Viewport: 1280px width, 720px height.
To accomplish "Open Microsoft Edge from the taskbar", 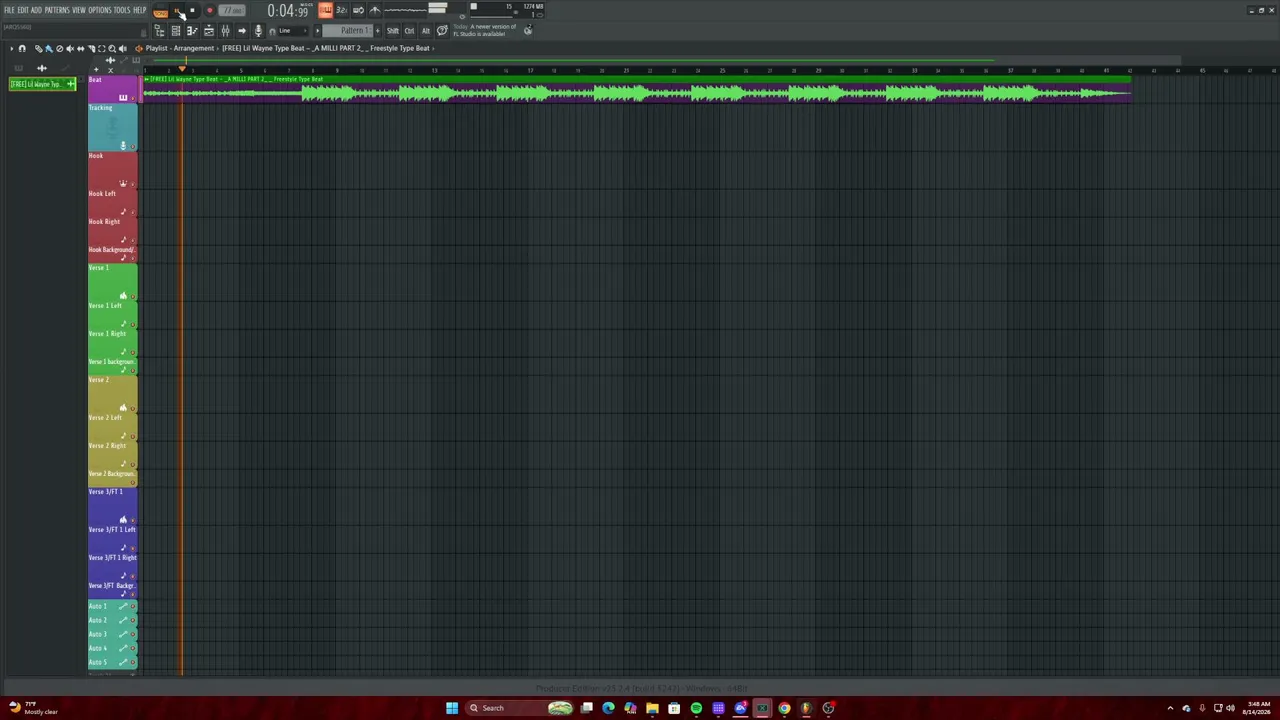I will point(608,708).
